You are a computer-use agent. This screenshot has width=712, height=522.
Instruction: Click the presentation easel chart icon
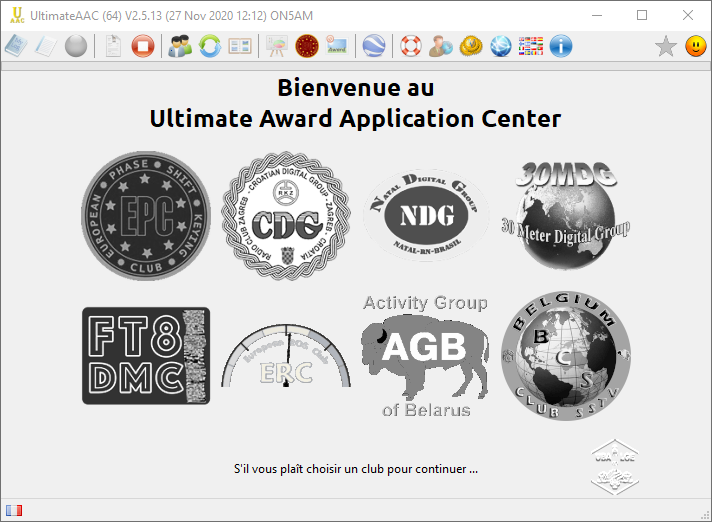point(277,46)
